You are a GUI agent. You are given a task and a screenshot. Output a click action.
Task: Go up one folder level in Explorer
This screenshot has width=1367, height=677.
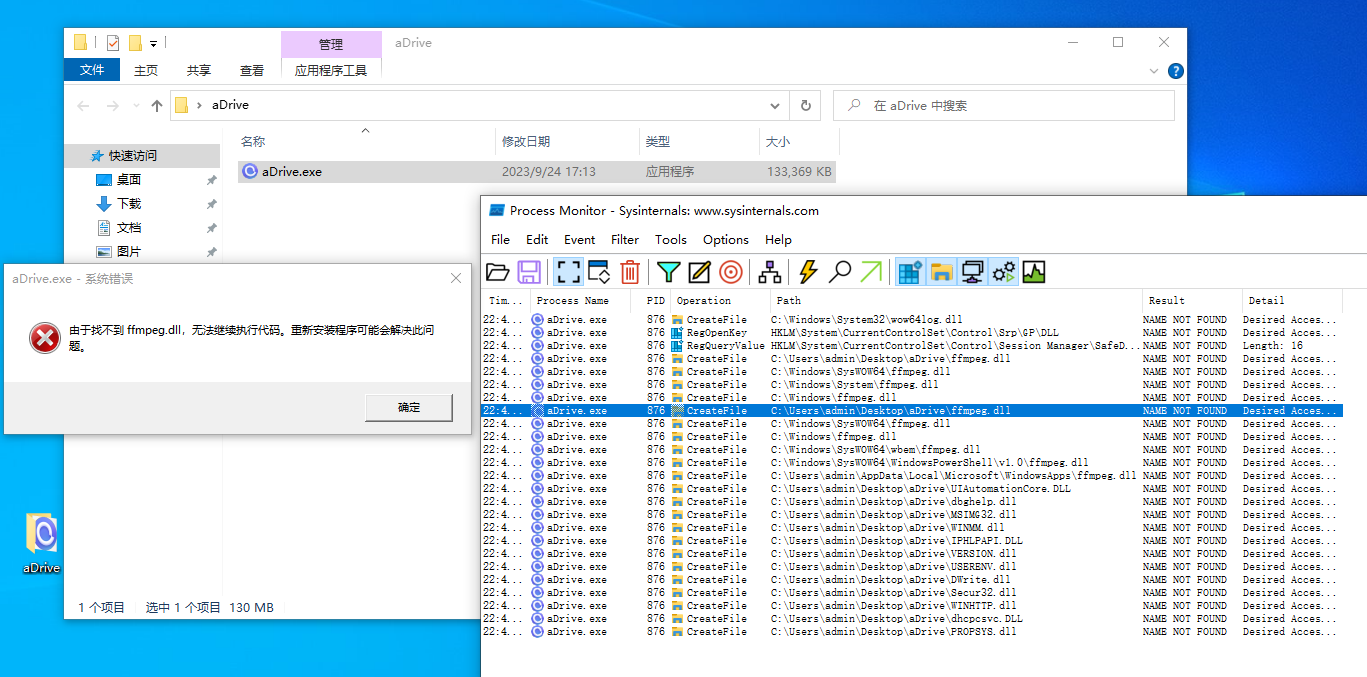click(157, 105)
